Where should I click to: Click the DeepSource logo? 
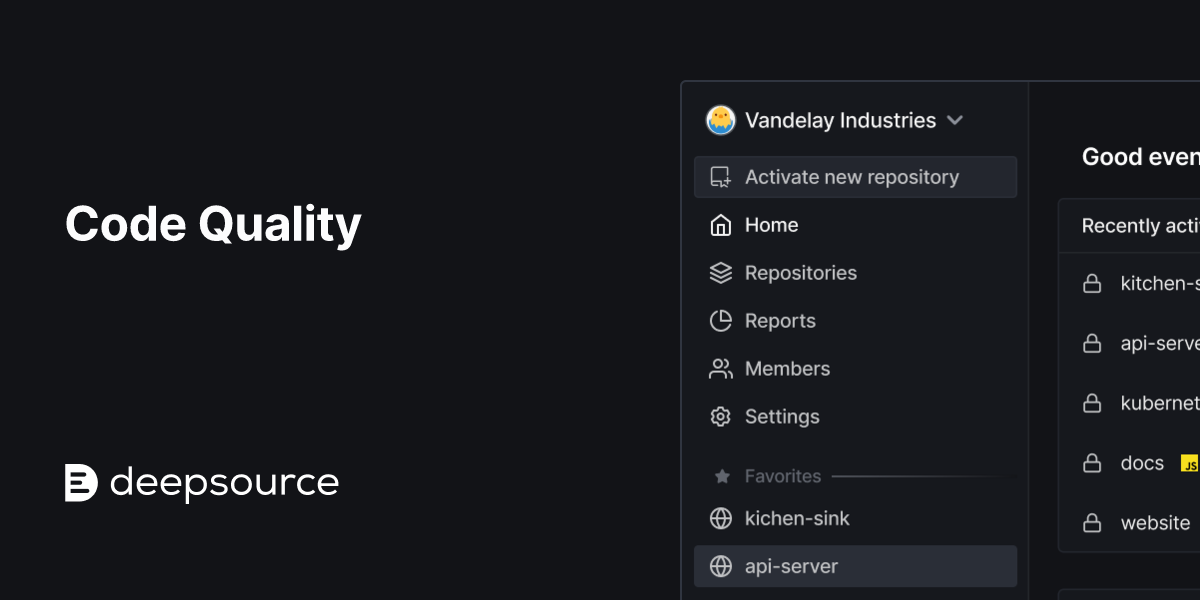tap(82, 482)
